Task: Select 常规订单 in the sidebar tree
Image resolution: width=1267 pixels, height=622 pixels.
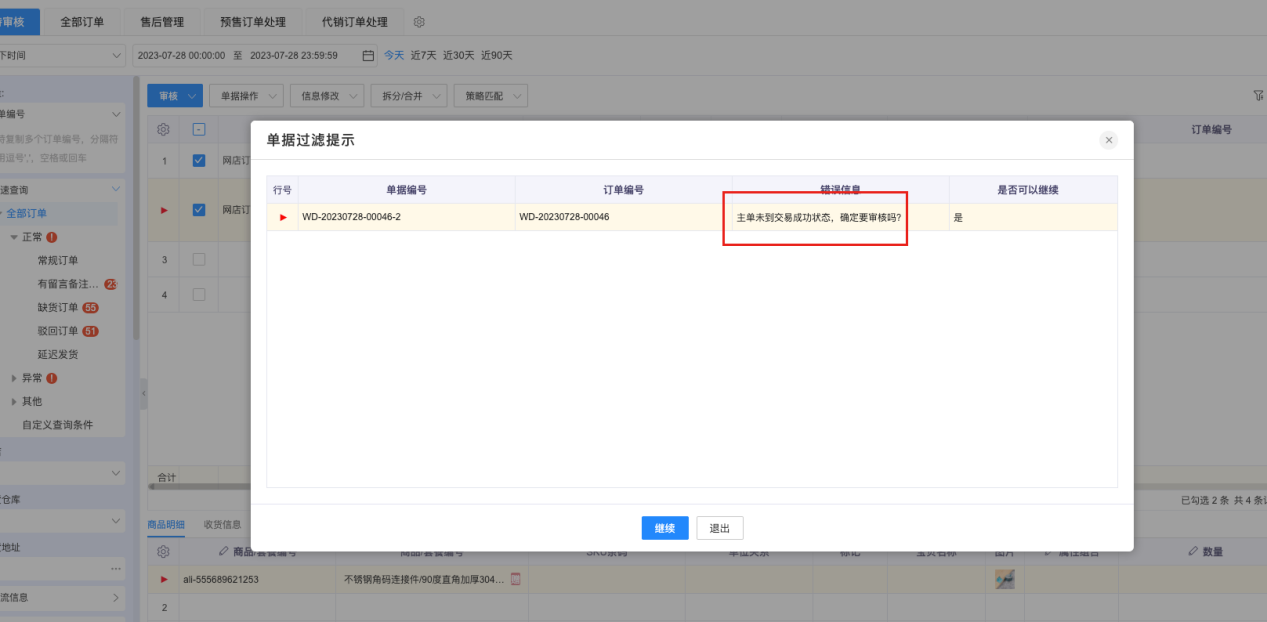Action: [x=58, y=260]
